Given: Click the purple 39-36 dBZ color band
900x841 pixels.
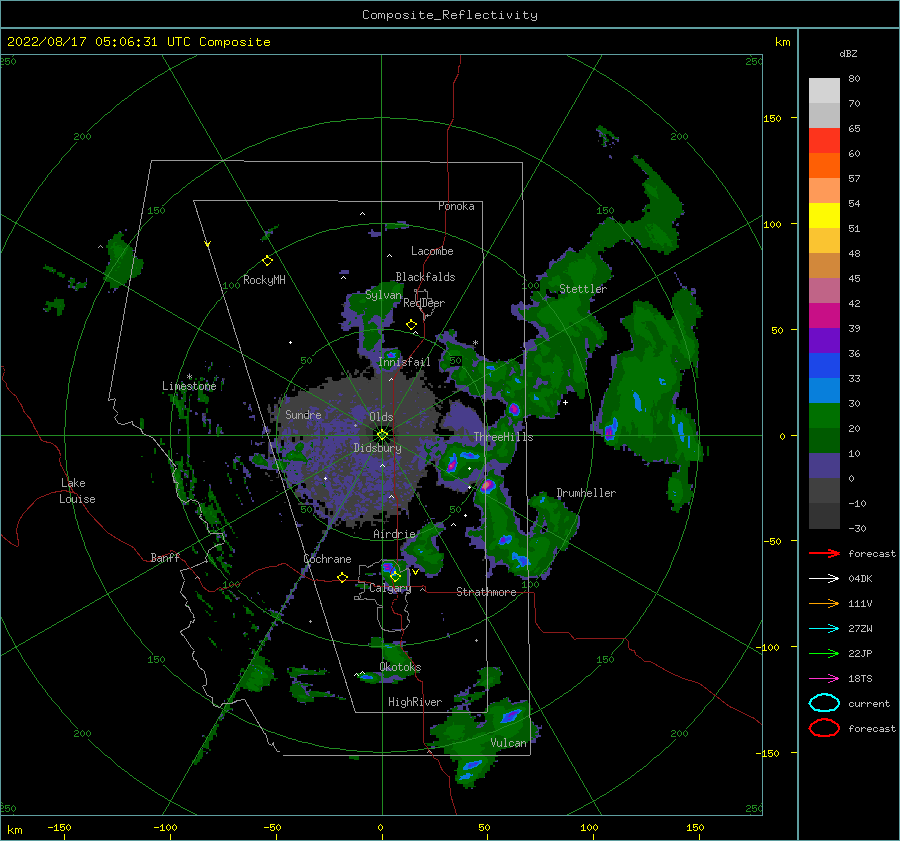Looking at the screenshot, I should tap(824, 341).
